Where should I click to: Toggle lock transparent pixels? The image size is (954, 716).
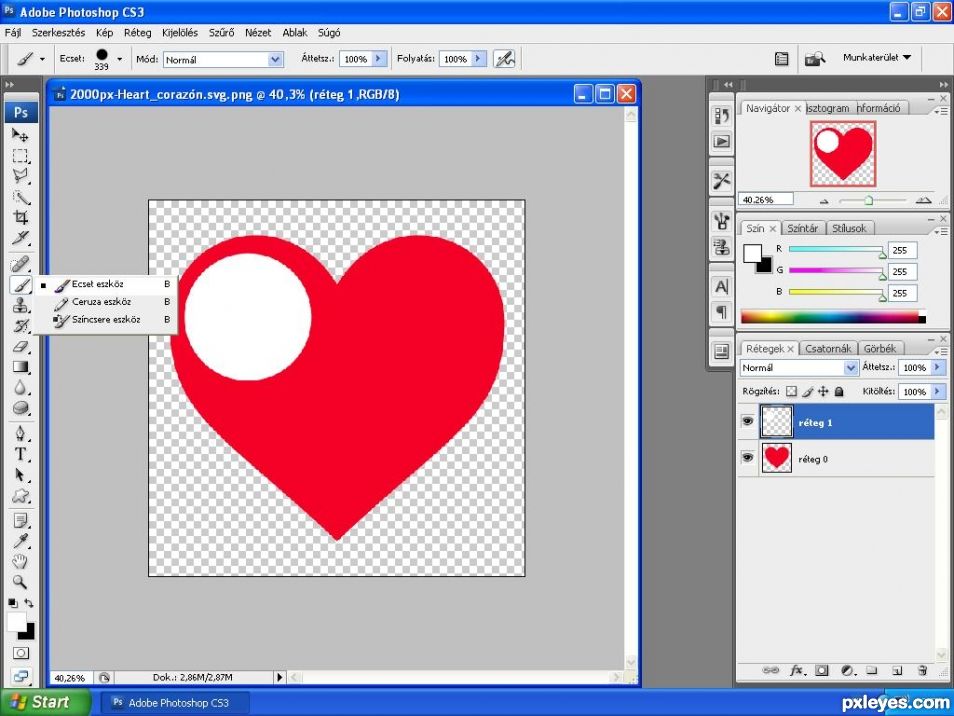pos(791,391)
